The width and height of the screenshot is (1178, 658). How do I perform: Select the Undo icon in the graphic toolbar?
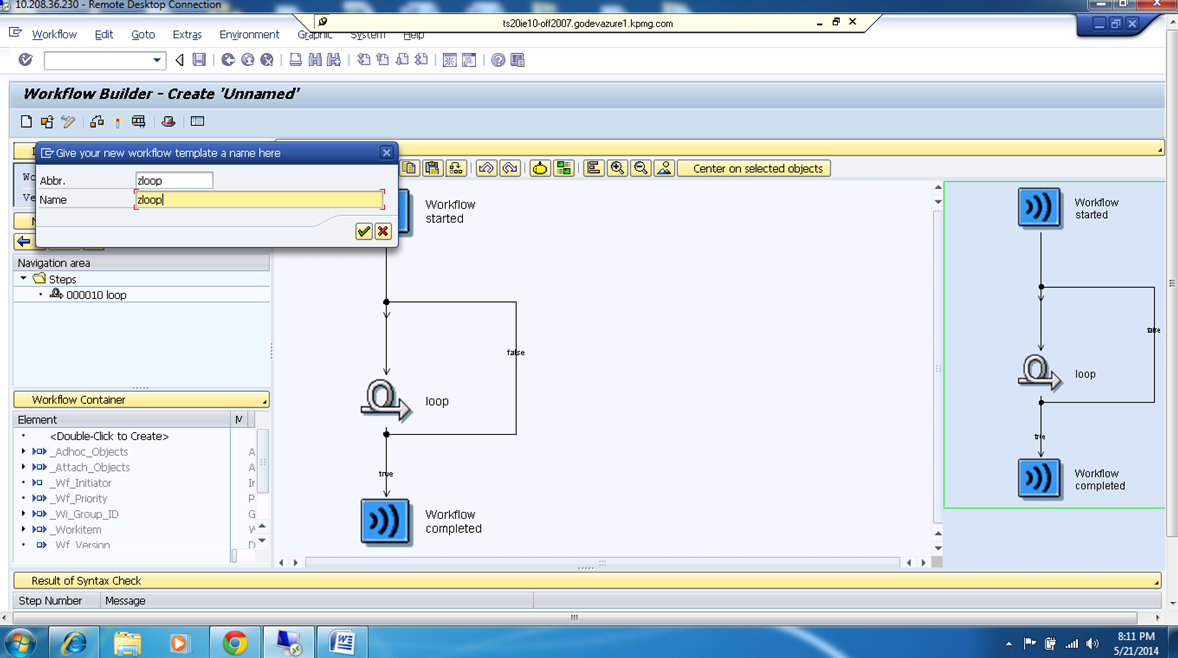tap(488, 168)
